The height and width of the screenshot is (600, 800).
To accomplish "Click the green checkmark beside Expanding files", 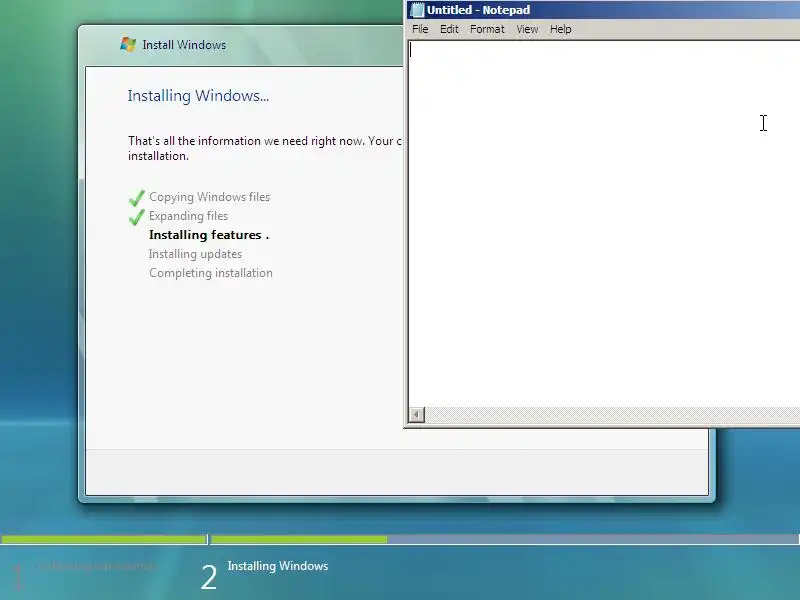I will [x=136, y=217].
